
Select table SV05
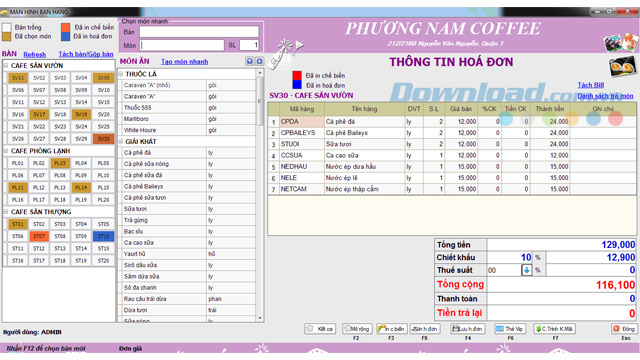tap(104, 78)
